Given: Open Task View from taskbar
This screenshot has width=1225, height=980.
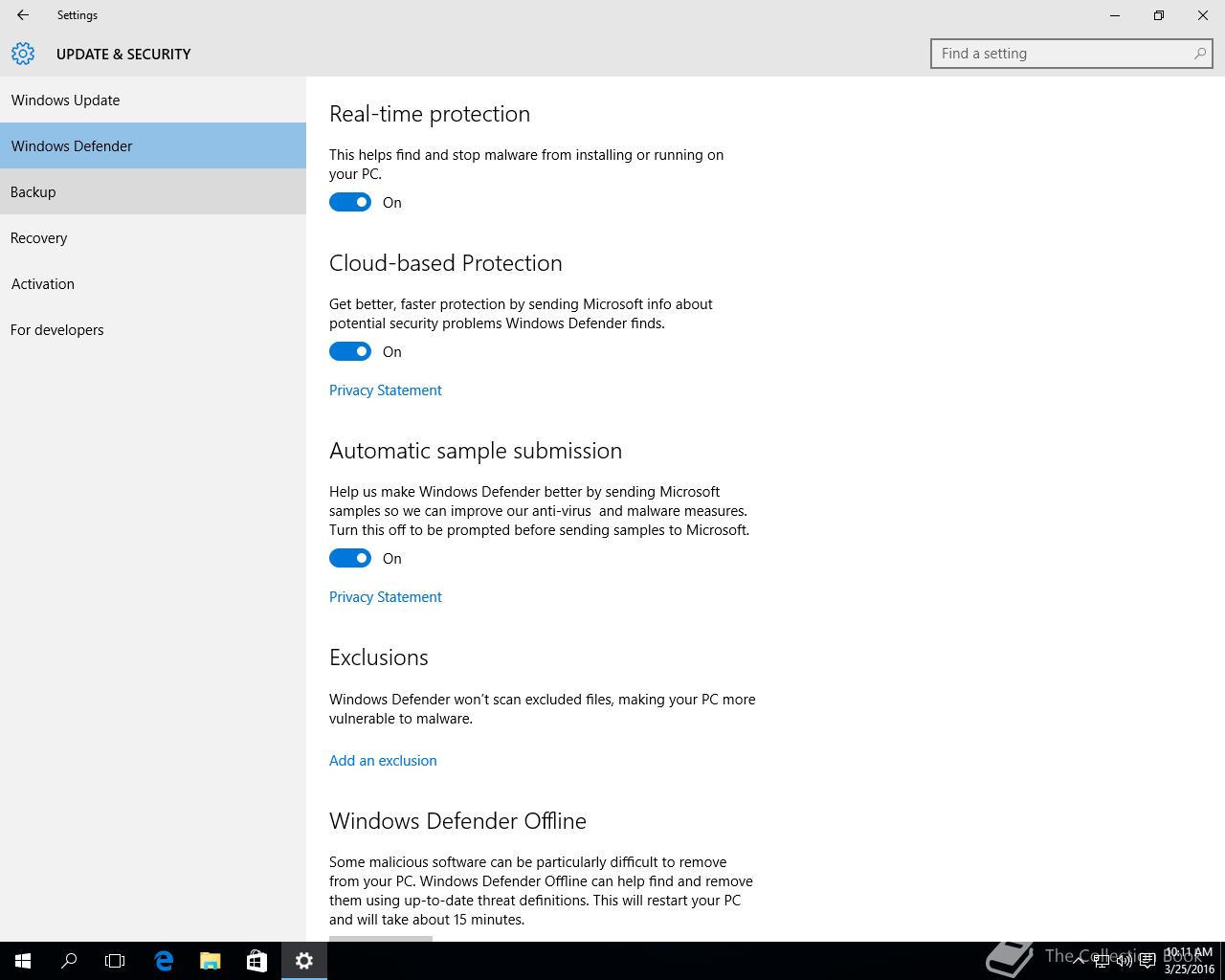Looking at the screenshot, I should (115, 961).
